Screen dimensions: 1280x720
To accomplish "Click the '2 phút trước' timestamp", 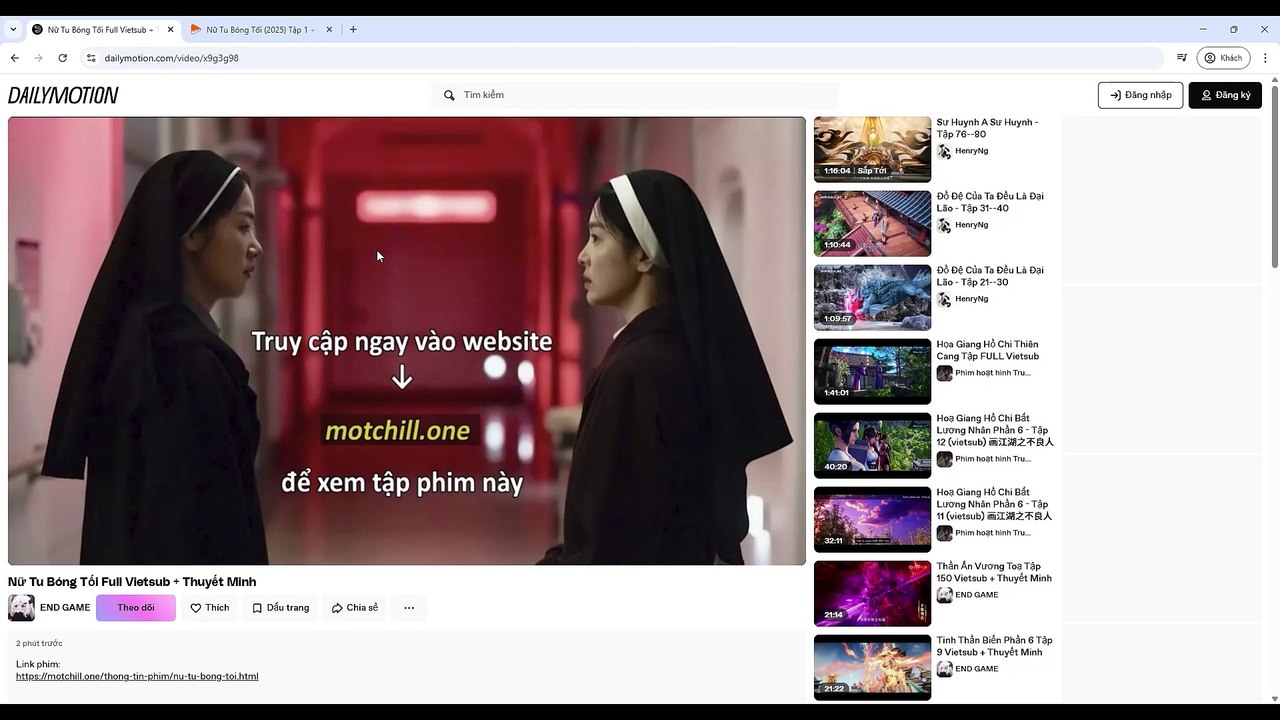I will coord(39,643).
